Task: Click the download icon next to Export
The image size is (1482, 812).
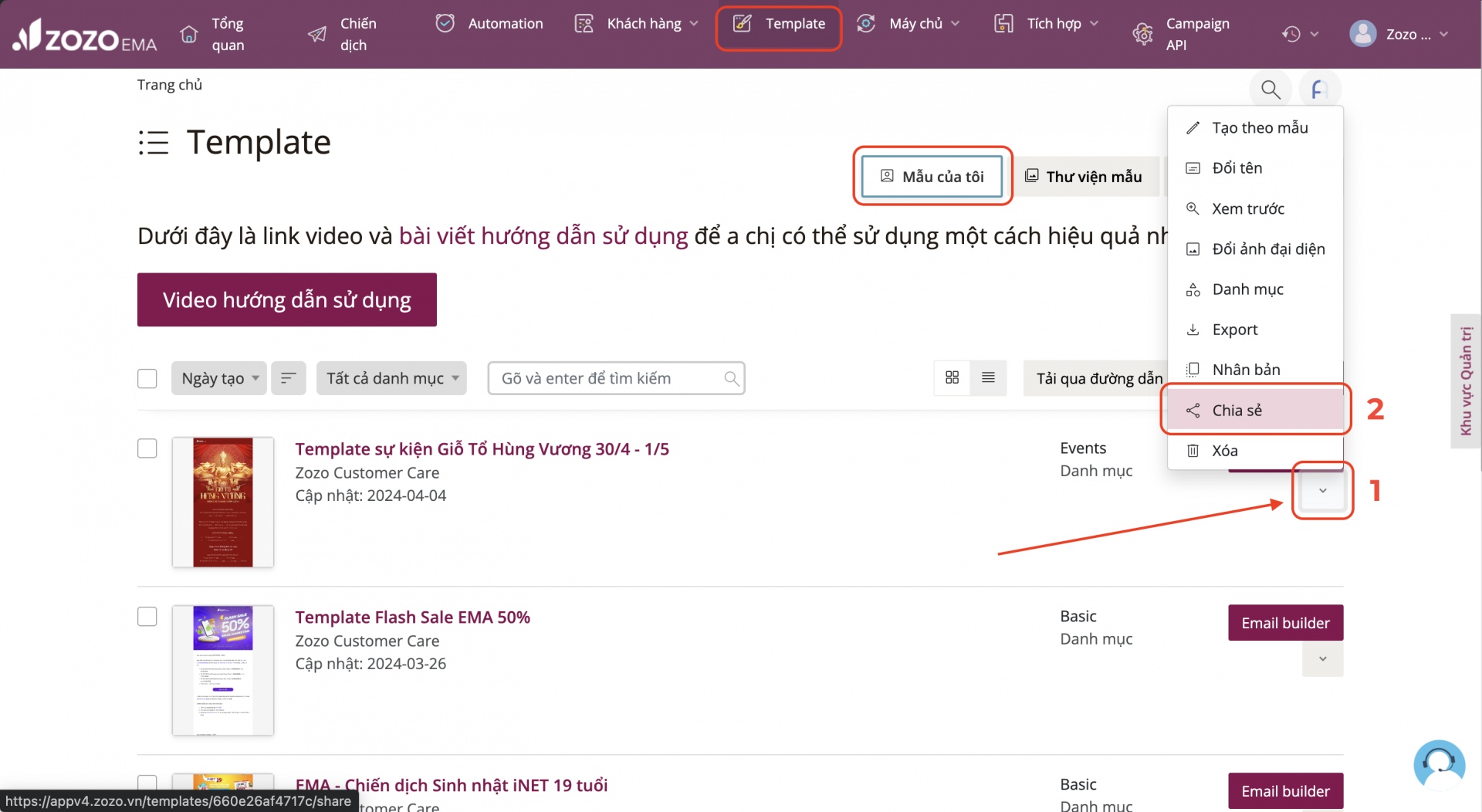Action: (1193, 330)
